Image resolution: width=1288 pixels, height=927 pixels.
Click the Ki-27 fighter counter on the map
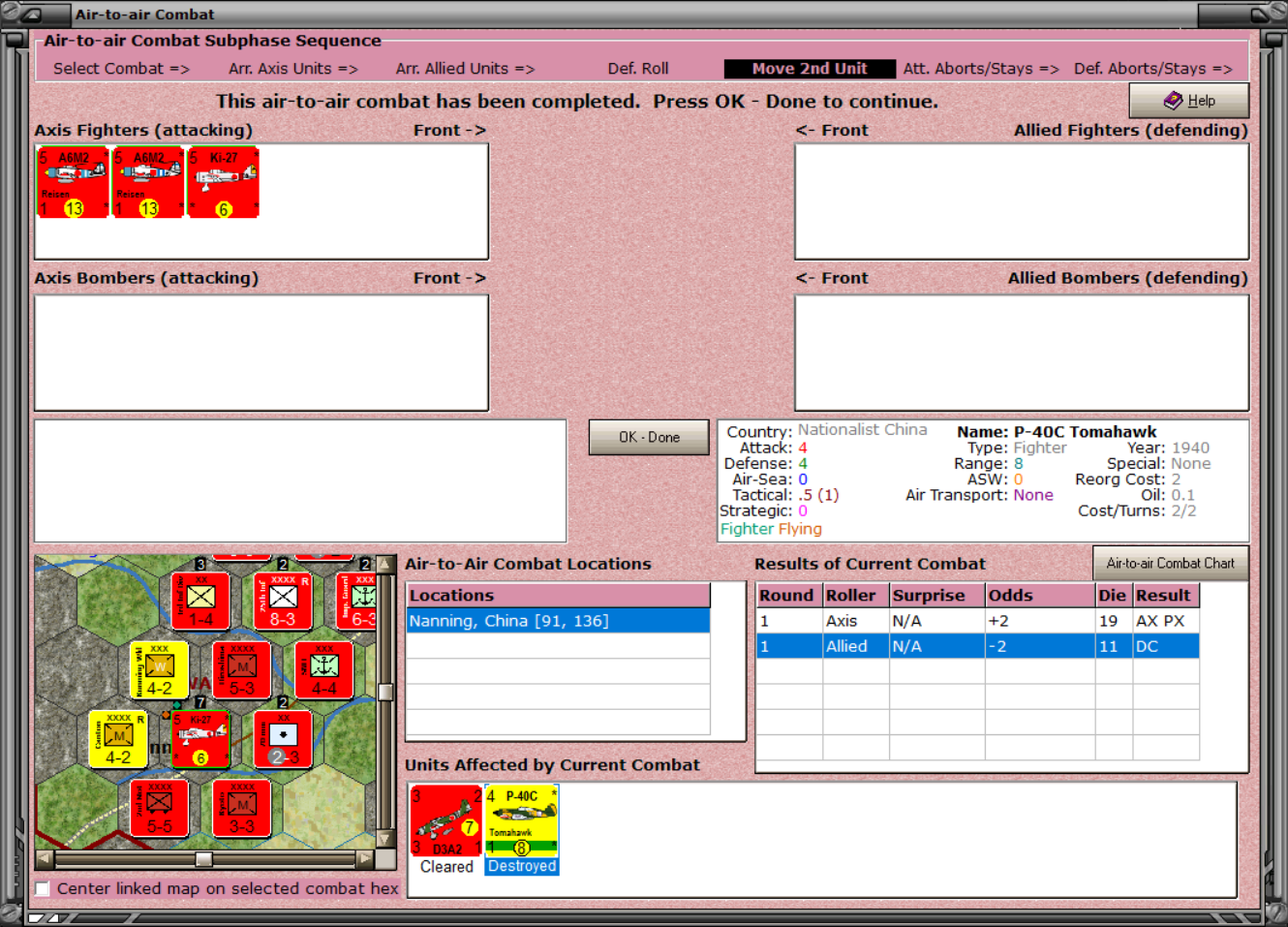(200, 739)
